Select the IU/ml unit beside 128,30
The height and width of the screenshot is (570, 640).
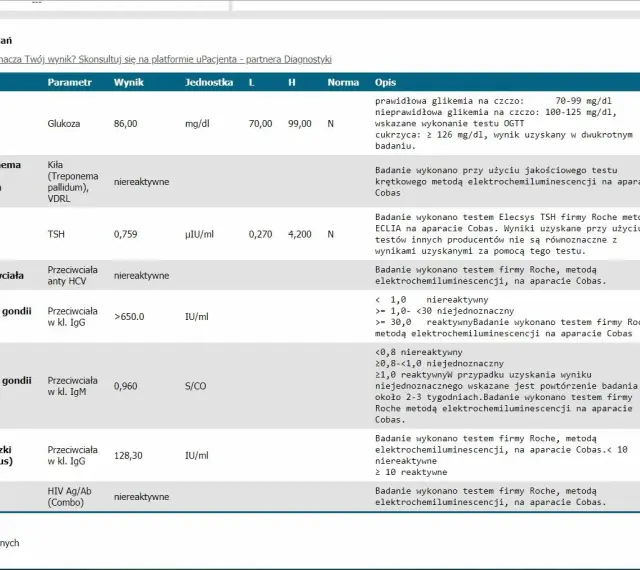[x=197, y=456]
